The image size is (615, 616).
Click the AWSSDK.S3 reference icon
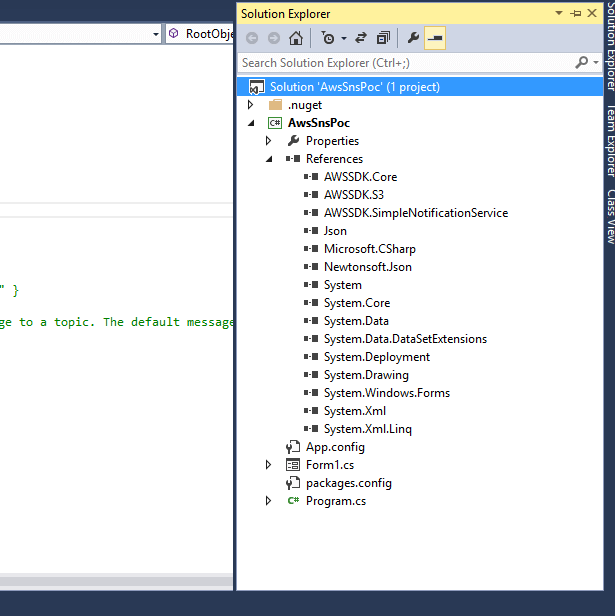[311, 195]
